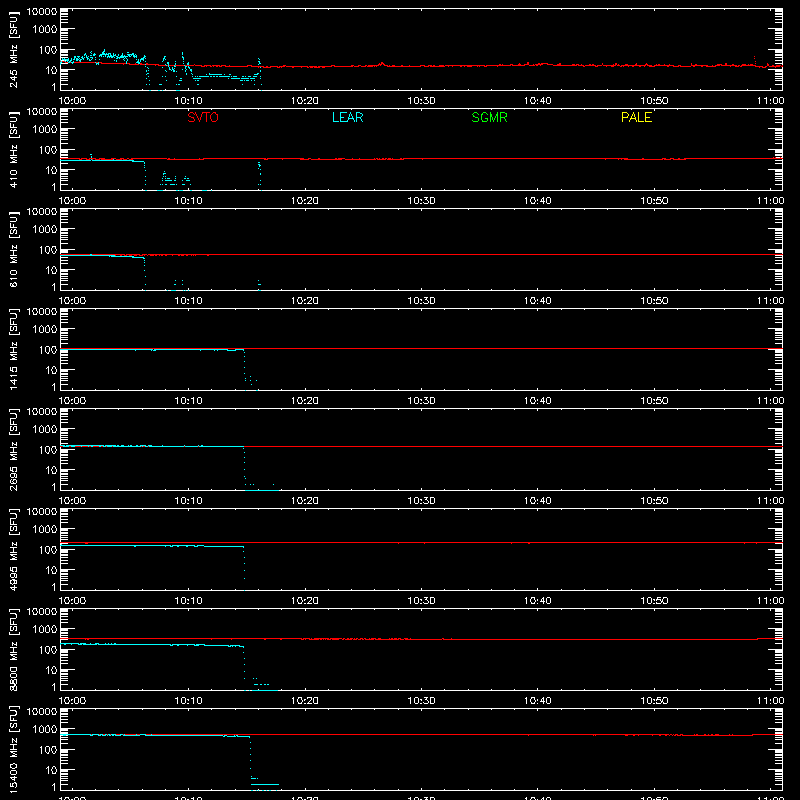This screenshot has height=800, width=800.
Task: Click the cyan LEAR legend label
Action: tap(347, 117)
